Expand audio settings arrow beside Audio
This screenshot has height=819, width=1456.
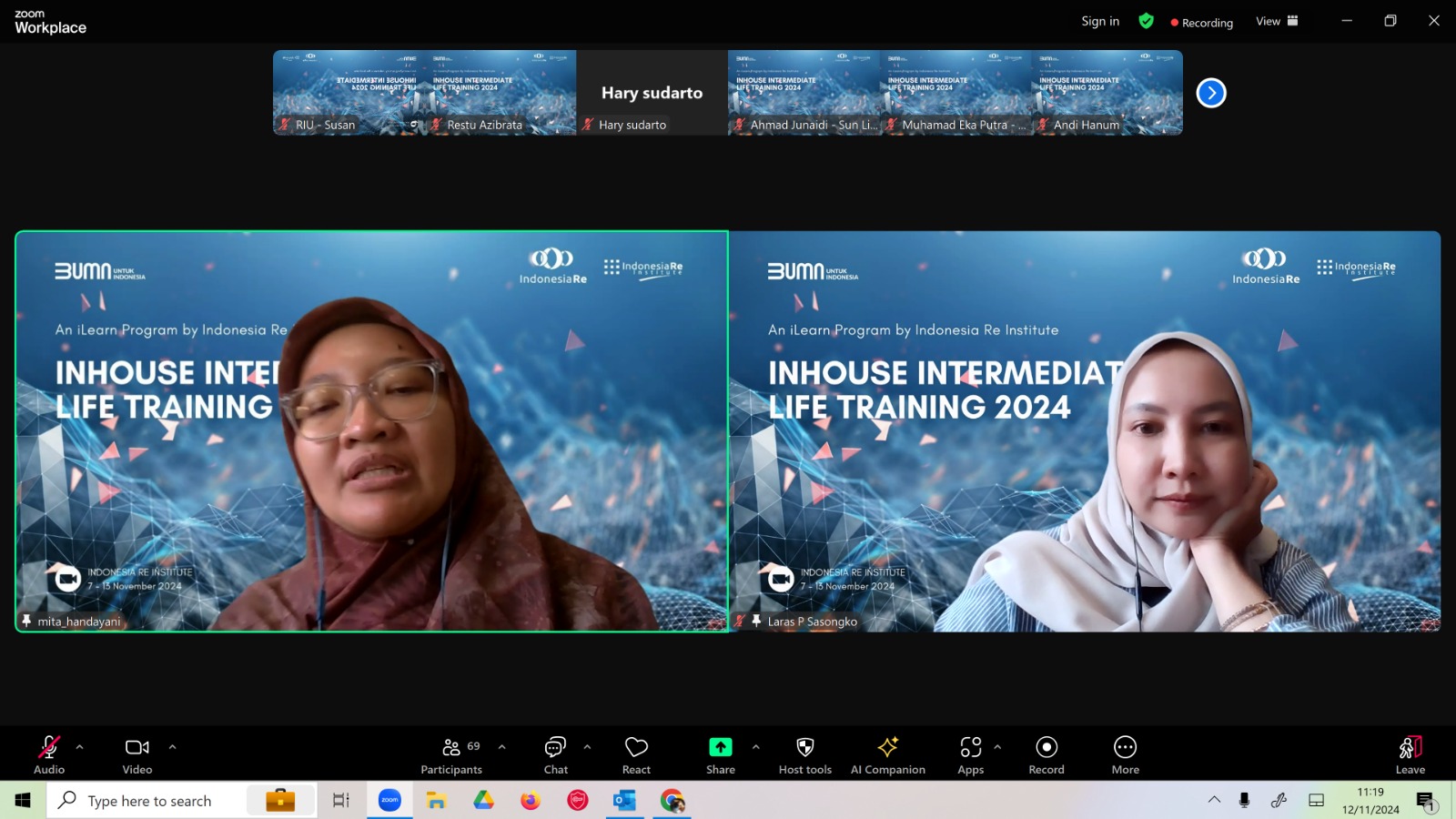pyautogui.click(x=80, y=747)
